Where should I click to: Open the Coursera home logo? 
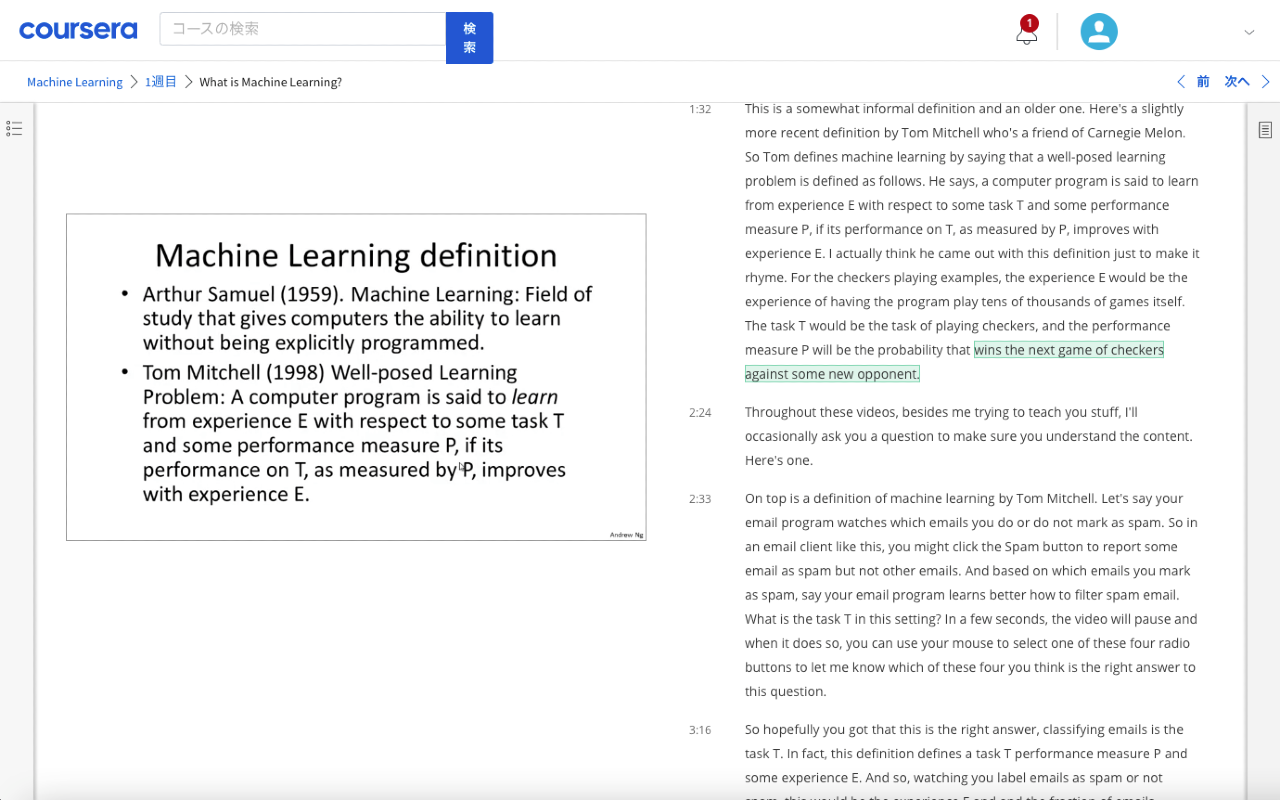point(78,30)
